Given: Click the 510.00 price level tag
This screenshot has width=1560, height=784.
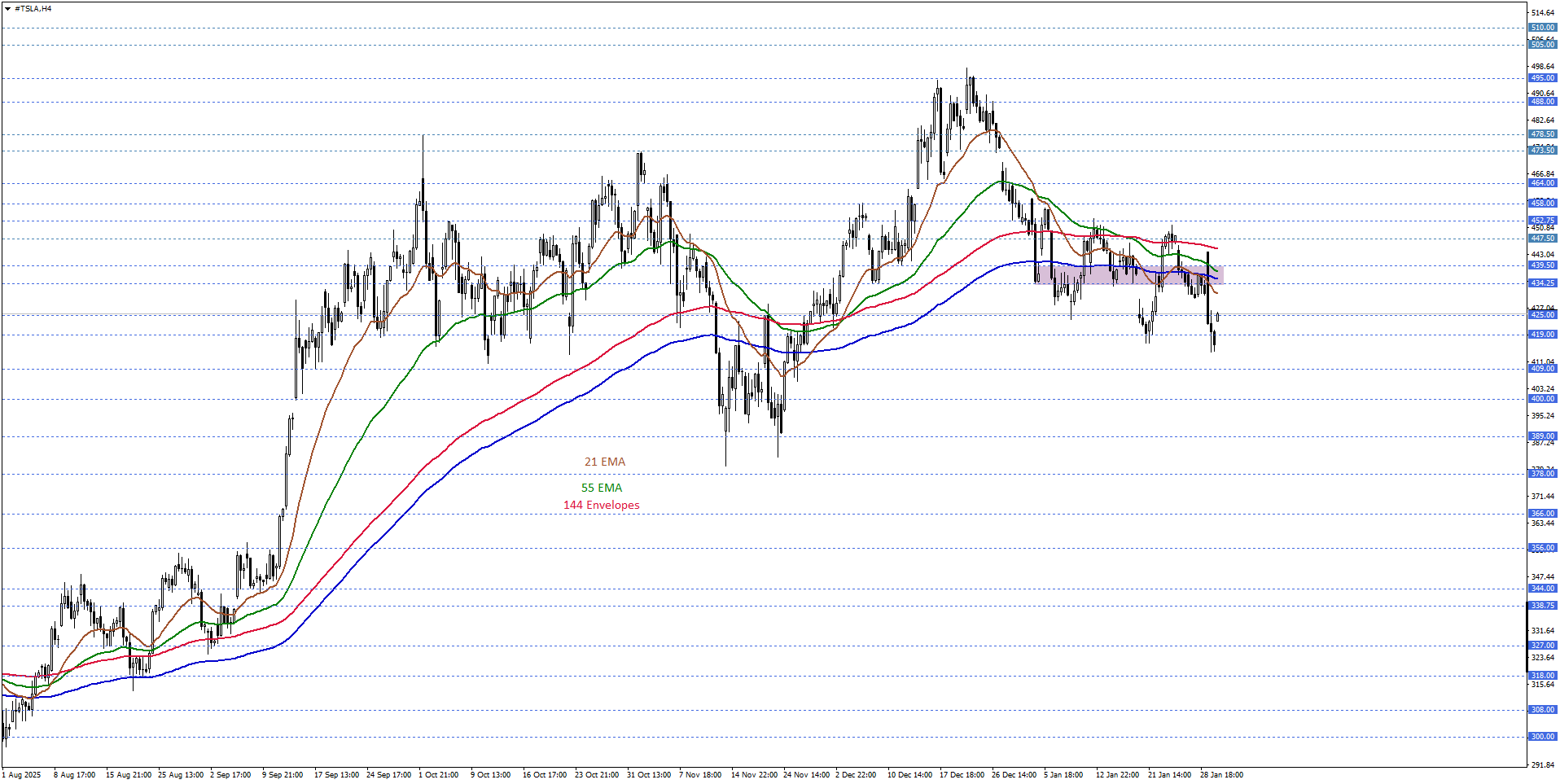Looking at the screenshot, I should (1542, 28).
